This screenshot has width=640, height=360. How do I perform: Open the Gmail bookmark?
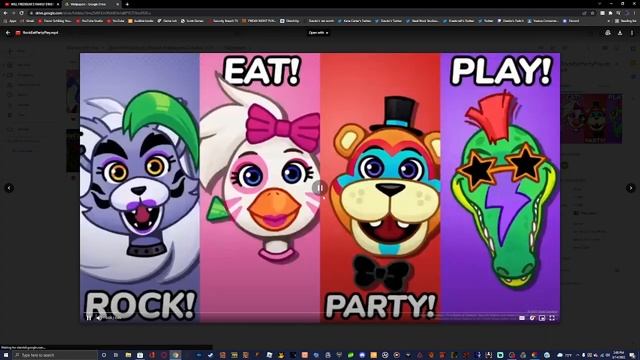tap(28, 20)
